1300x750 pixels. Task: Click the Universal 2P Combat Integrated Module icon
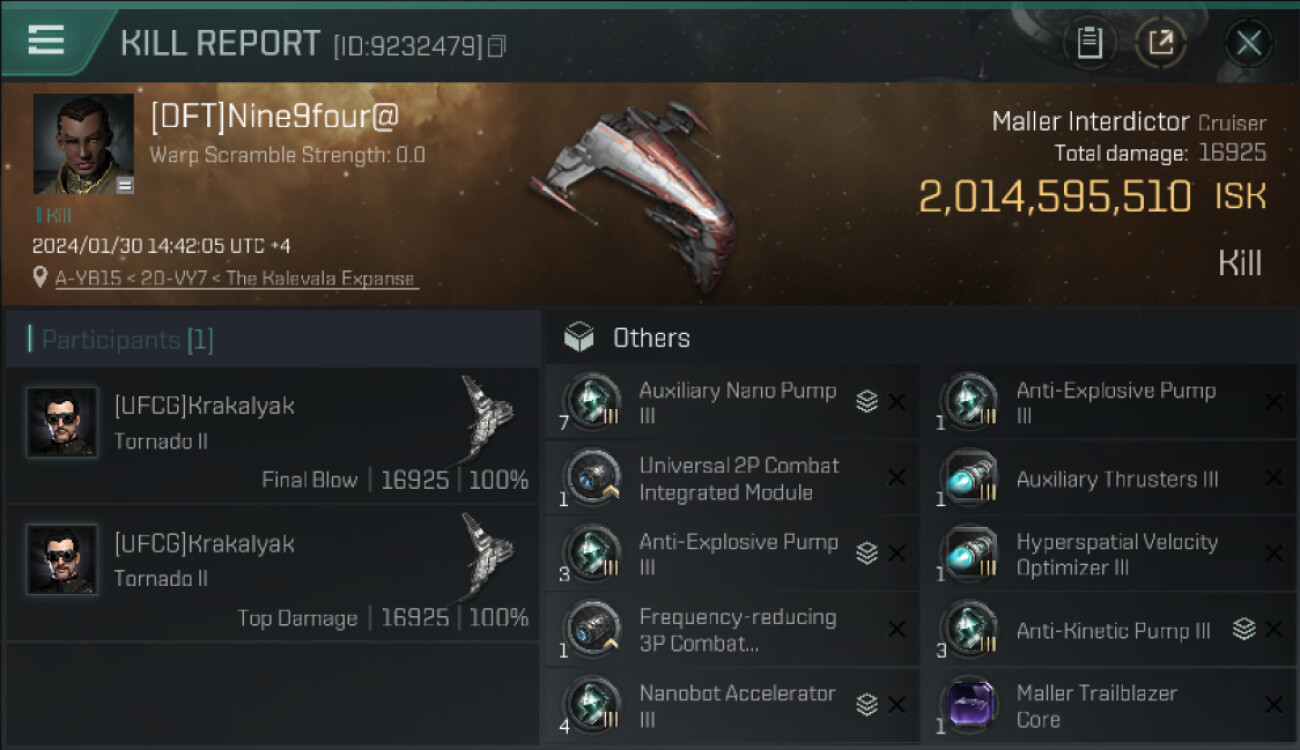[x=592, y=479]
